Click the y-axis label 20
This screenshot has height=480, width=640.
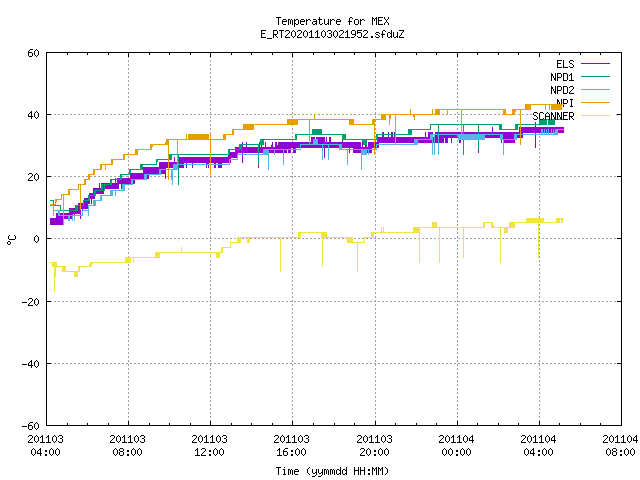pyautogui.click(x=33, y=177)
